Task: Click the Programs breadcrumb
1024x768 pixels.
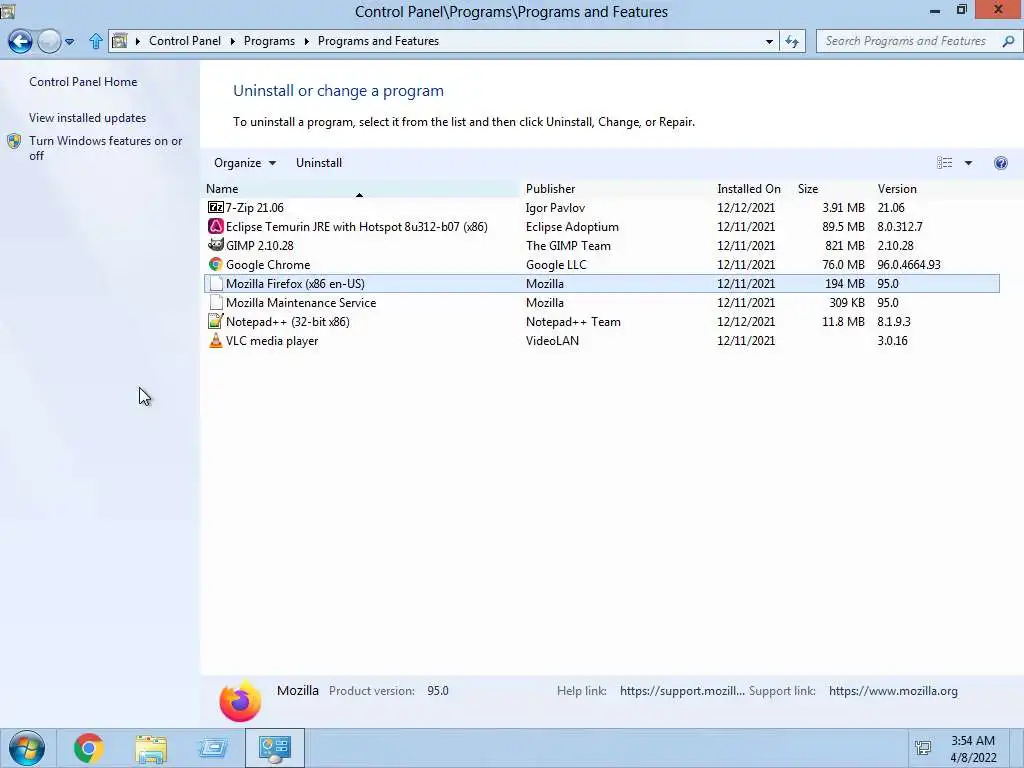Action: pyautogui.click(x=269, y=41)
